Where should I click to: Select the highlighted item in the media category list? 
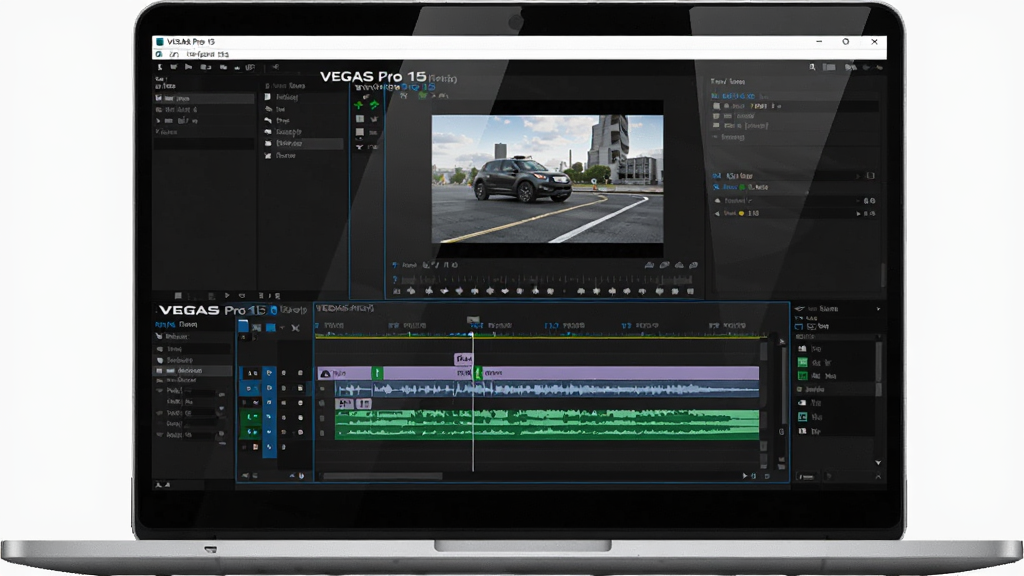click(304, 143)
